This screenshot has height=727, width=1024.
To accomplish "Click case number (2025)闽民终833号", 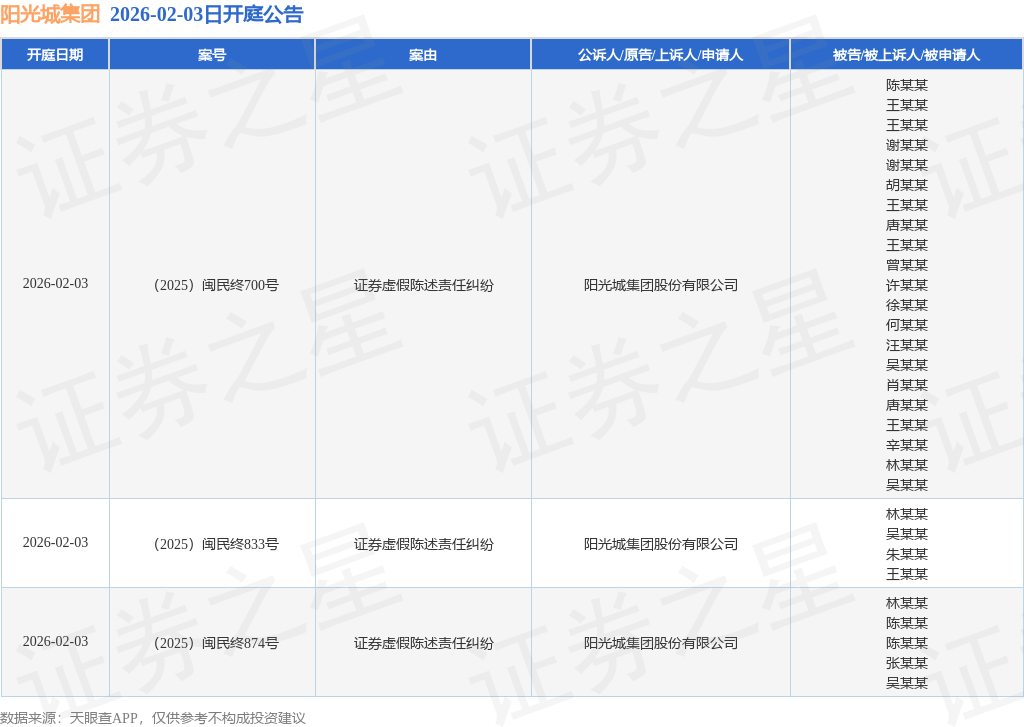I will coord(216,544).
